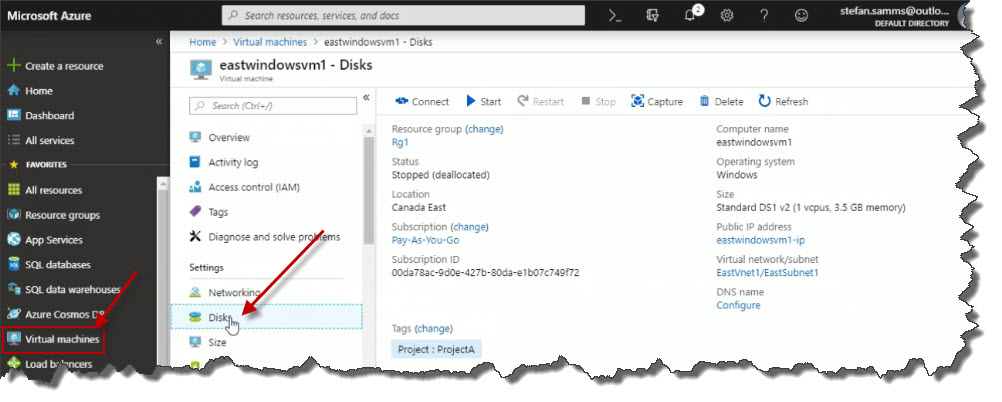Open Disks settings
The image size is (1002, 402).
pyautogui.click(x=266, y=317)
